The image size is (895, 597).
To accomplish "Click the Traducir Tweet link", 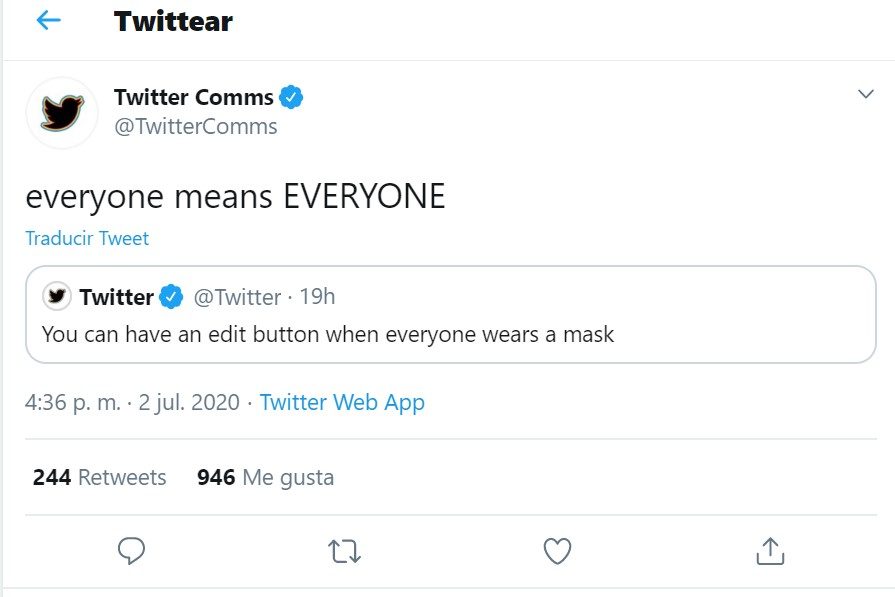I will pos(87,239).
